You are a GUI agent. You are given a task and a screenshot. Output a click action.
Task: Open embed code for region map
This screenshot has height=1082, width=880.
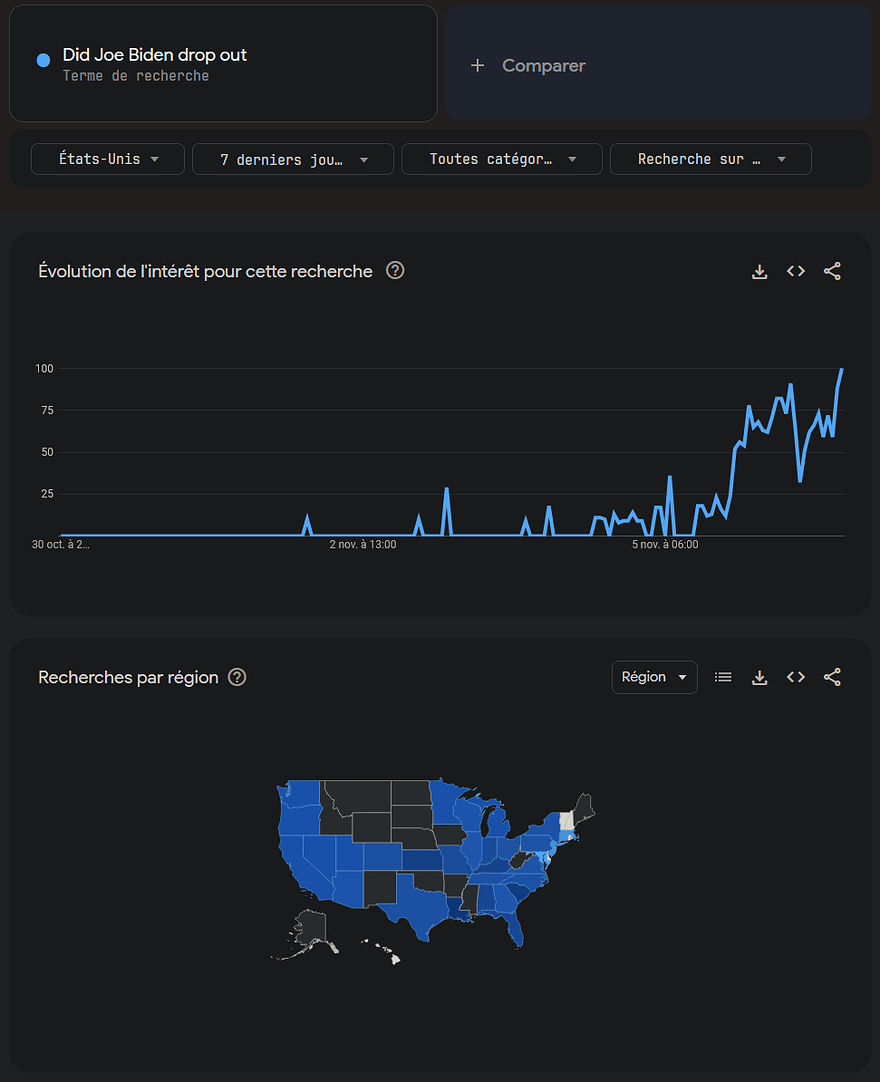point(796,677)
